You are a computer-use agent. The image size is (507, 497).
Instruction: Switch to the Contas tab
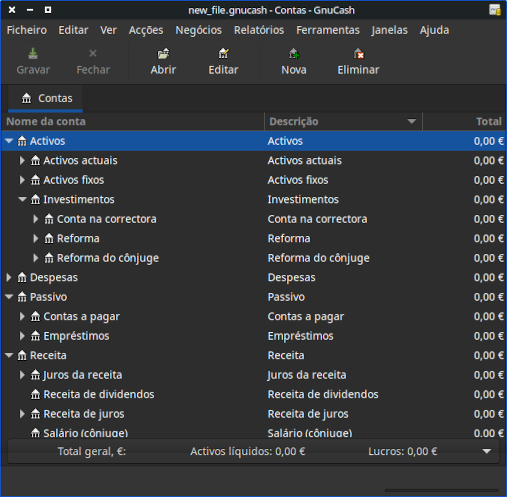[x=45, y=98]
